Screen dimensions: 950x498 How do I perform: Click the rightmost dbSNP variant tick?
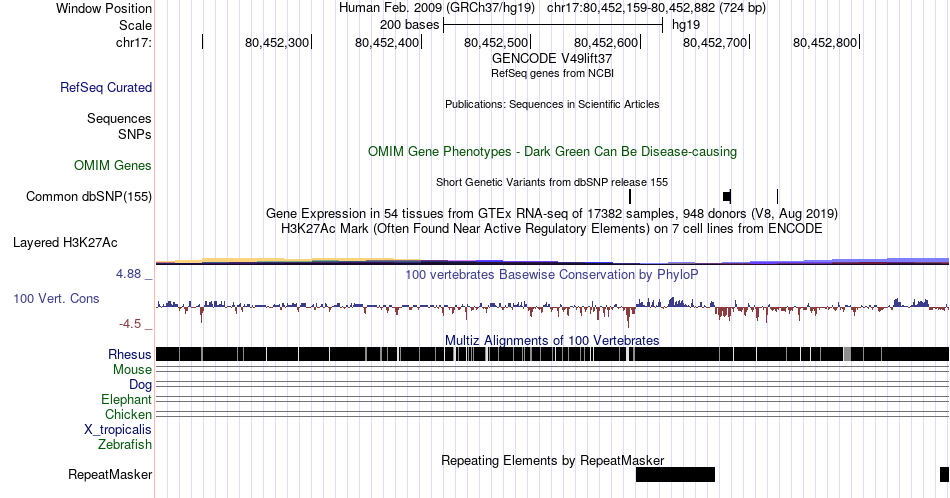[777, 196]
